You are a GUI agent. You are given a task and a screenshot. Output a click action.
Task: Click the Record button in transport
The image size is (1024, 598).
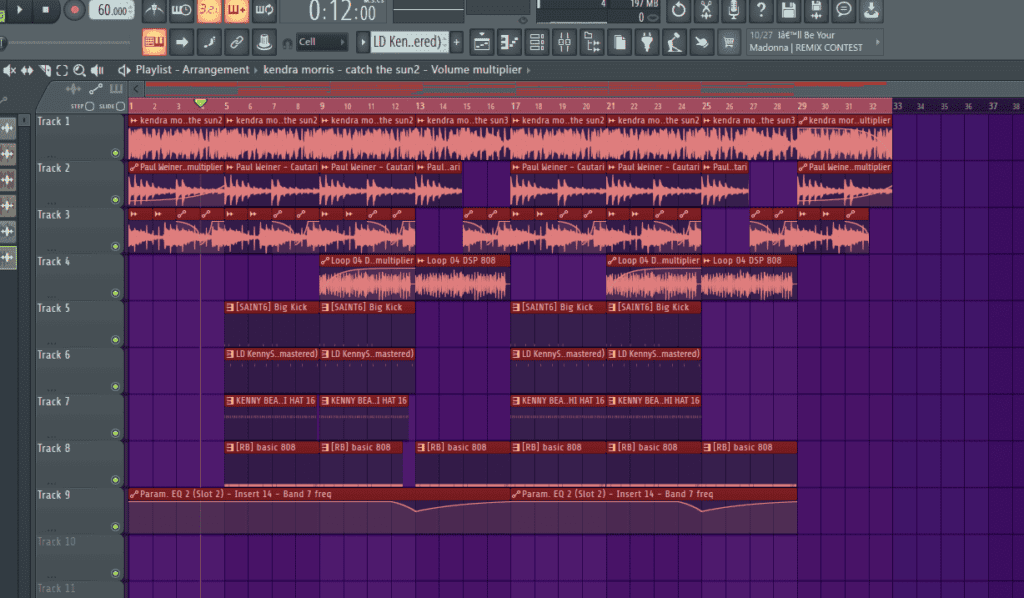pyautogui.click(x=75, y=10)
